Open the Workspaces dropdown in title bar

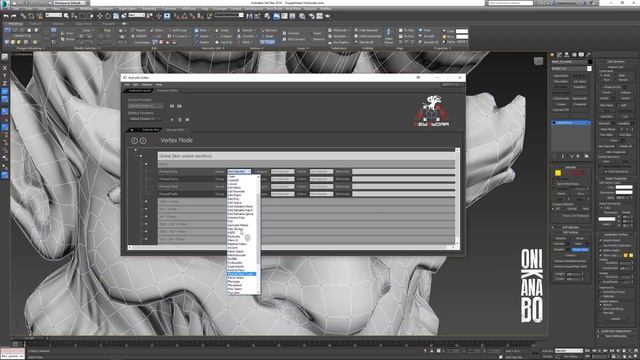tap(70, 3)
